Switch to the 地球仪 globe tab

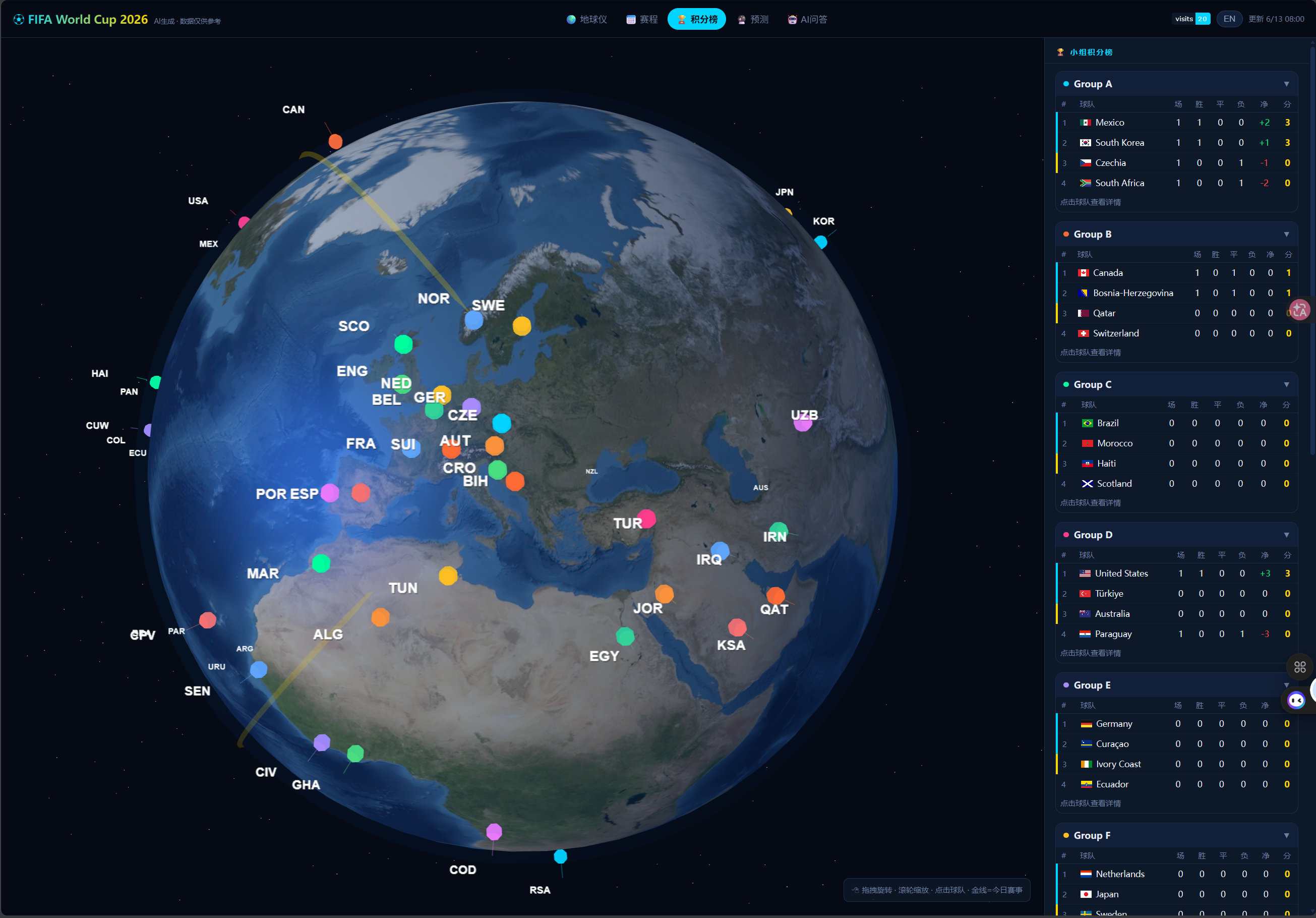[x=586, y=19]
